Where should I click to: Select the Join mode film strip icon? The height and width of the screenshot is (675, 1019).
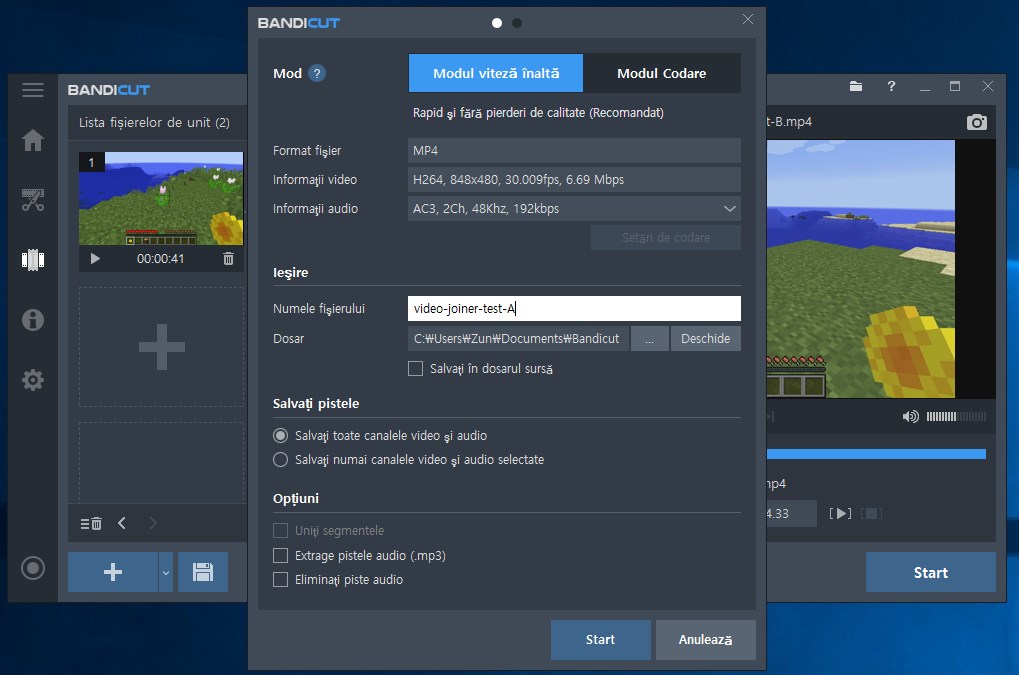click(32, 260)
